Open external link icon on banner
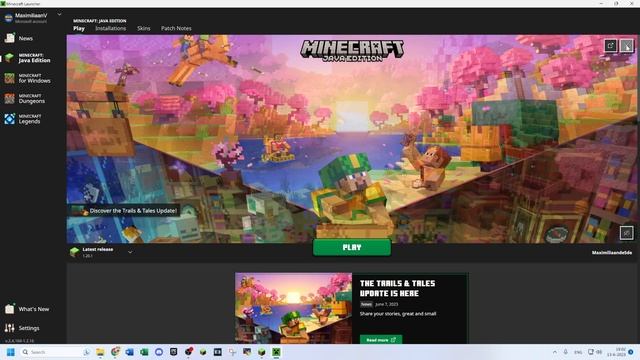The width and height of the screenshot is (640, 360). pyautogui.click(x=611, y=45)
